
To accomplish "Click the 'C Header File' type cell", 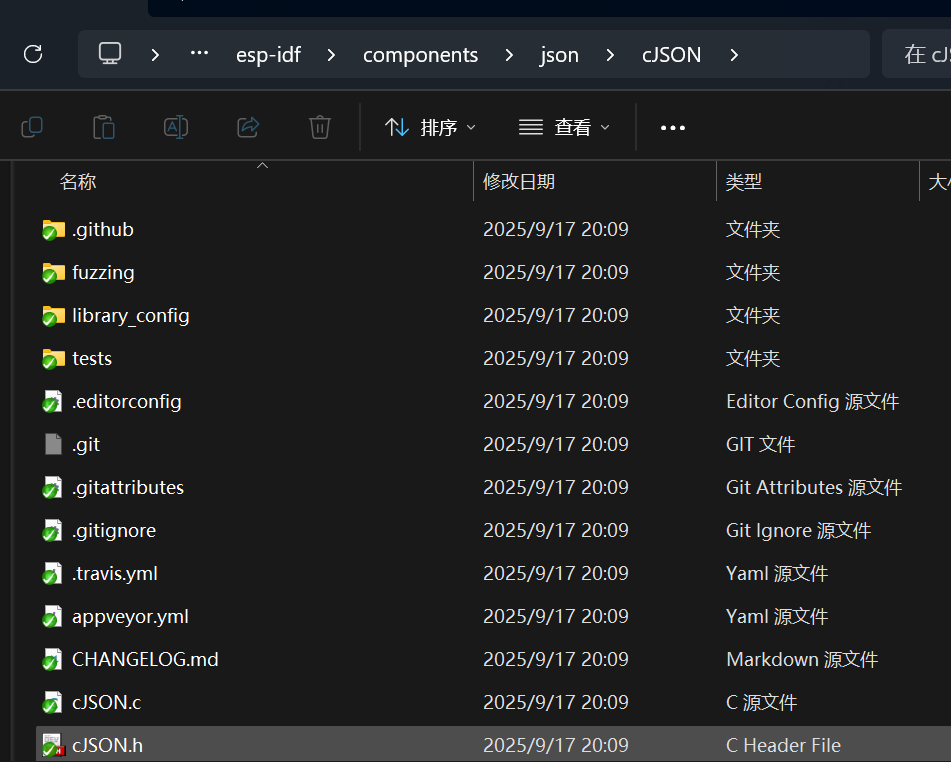I will tap(784, 746).
